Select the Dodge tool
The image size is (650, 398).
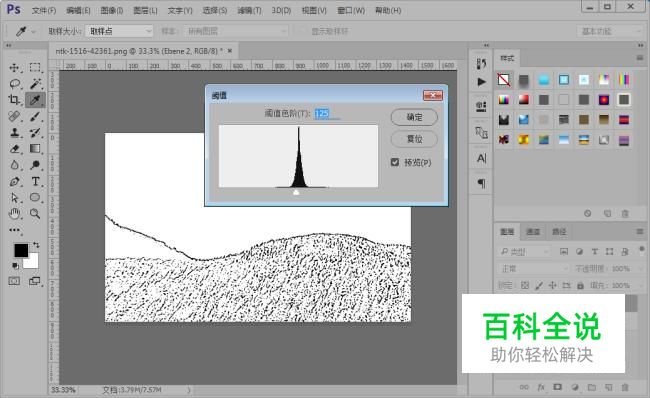click(x=35, y=165)
